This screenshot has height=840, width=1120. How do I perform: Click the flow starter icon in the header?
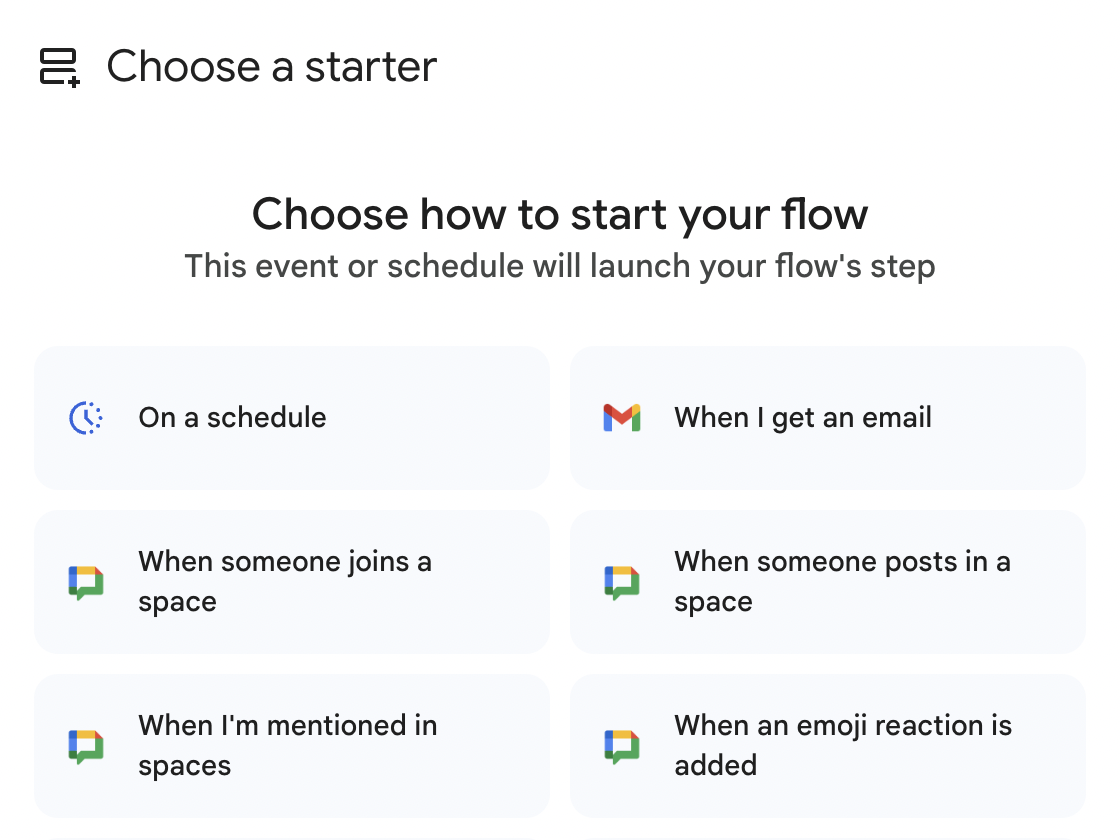tap(58, 66)
